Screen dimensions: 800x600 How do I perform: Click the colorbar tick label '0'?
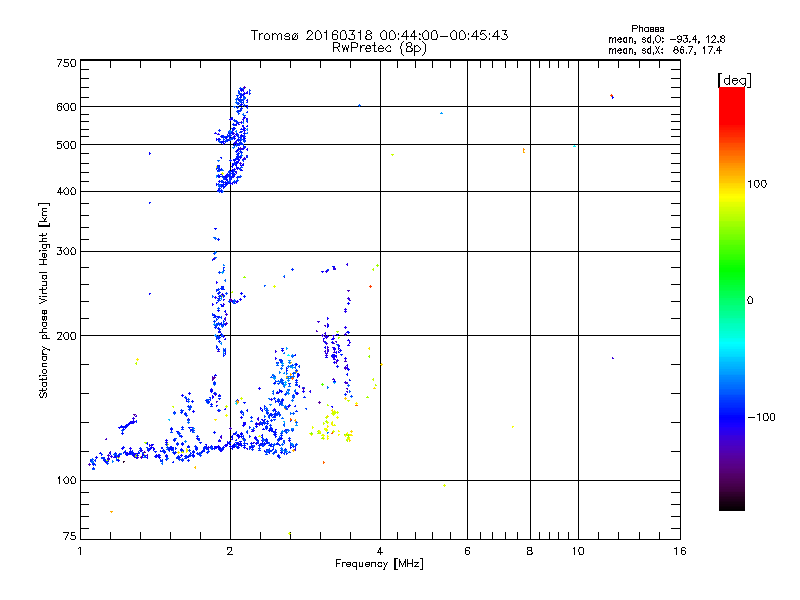point(750,301)
